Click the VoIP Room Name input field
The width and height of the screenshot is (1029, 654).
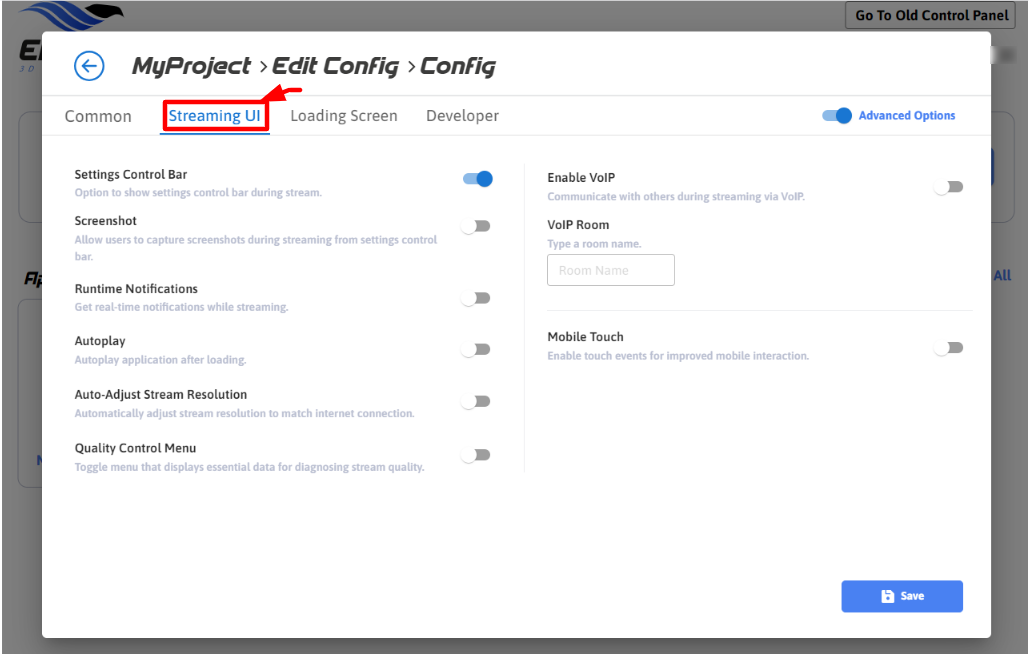coord(610,270)
